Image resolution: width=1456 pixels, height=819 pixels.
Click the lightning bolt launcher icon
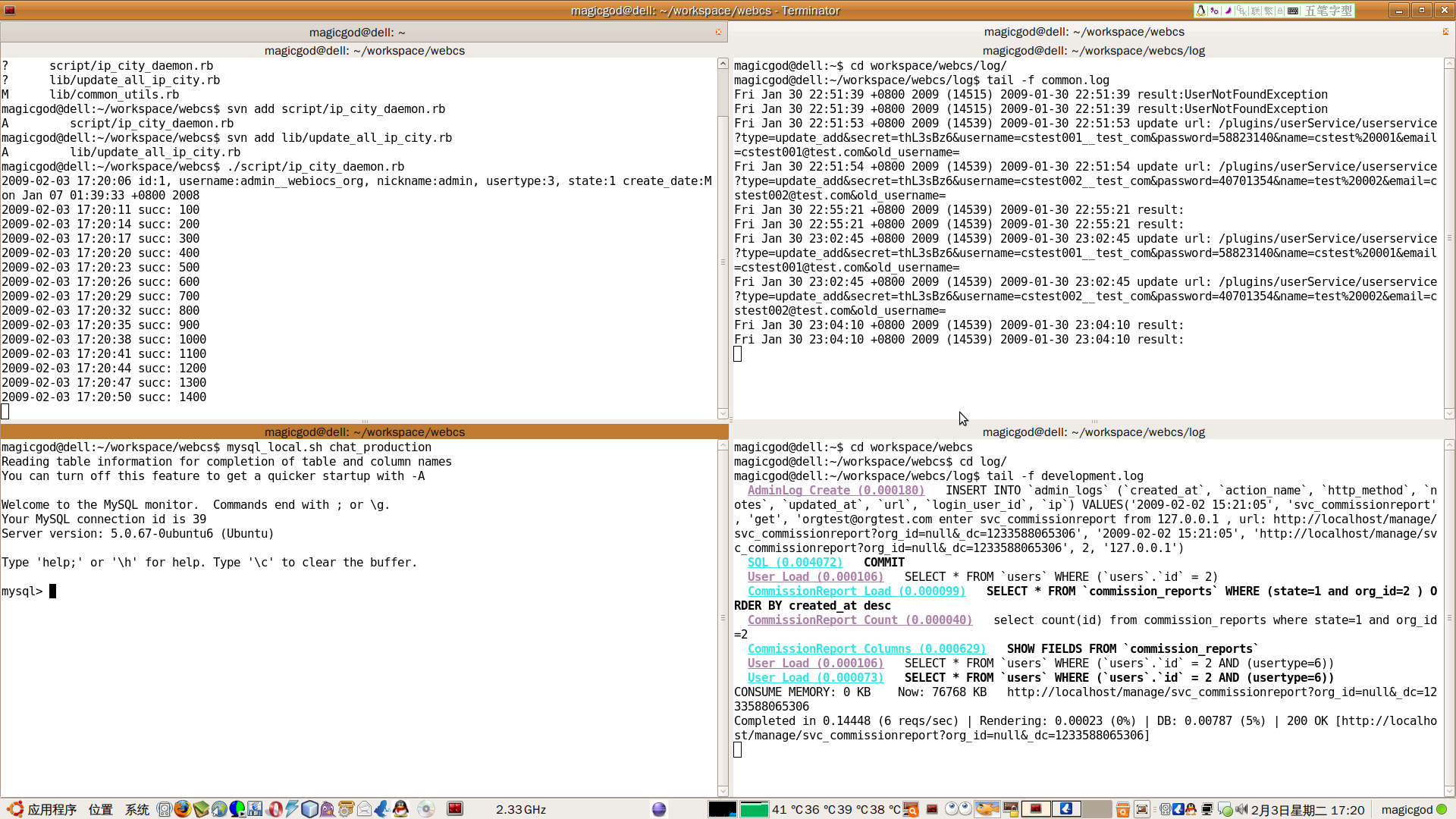click(x=292, y=809)
